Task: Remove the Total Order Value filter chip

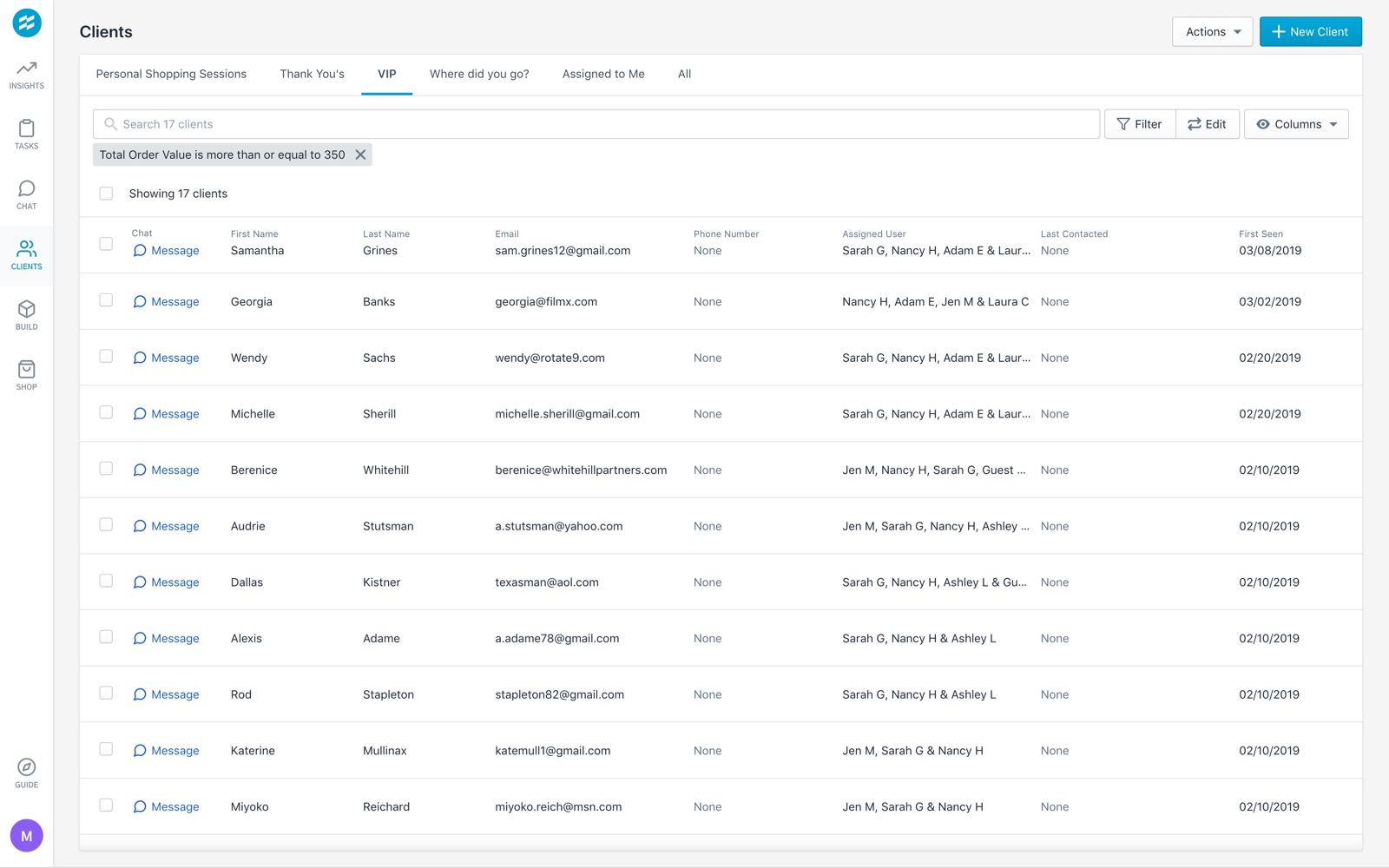Action: click(x=360, y=155)
